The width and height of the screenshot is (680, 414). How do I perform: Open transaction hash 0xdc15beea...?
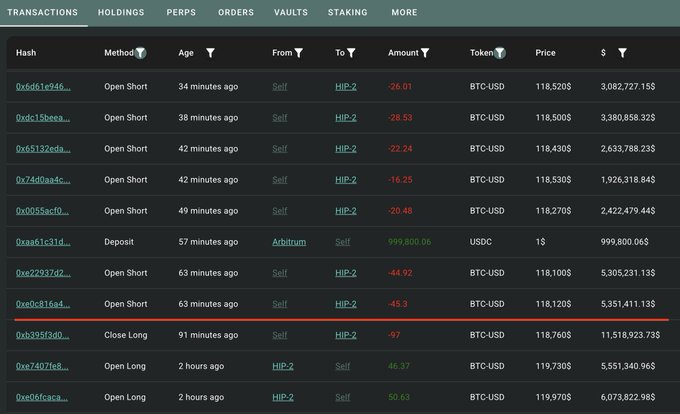43,118
